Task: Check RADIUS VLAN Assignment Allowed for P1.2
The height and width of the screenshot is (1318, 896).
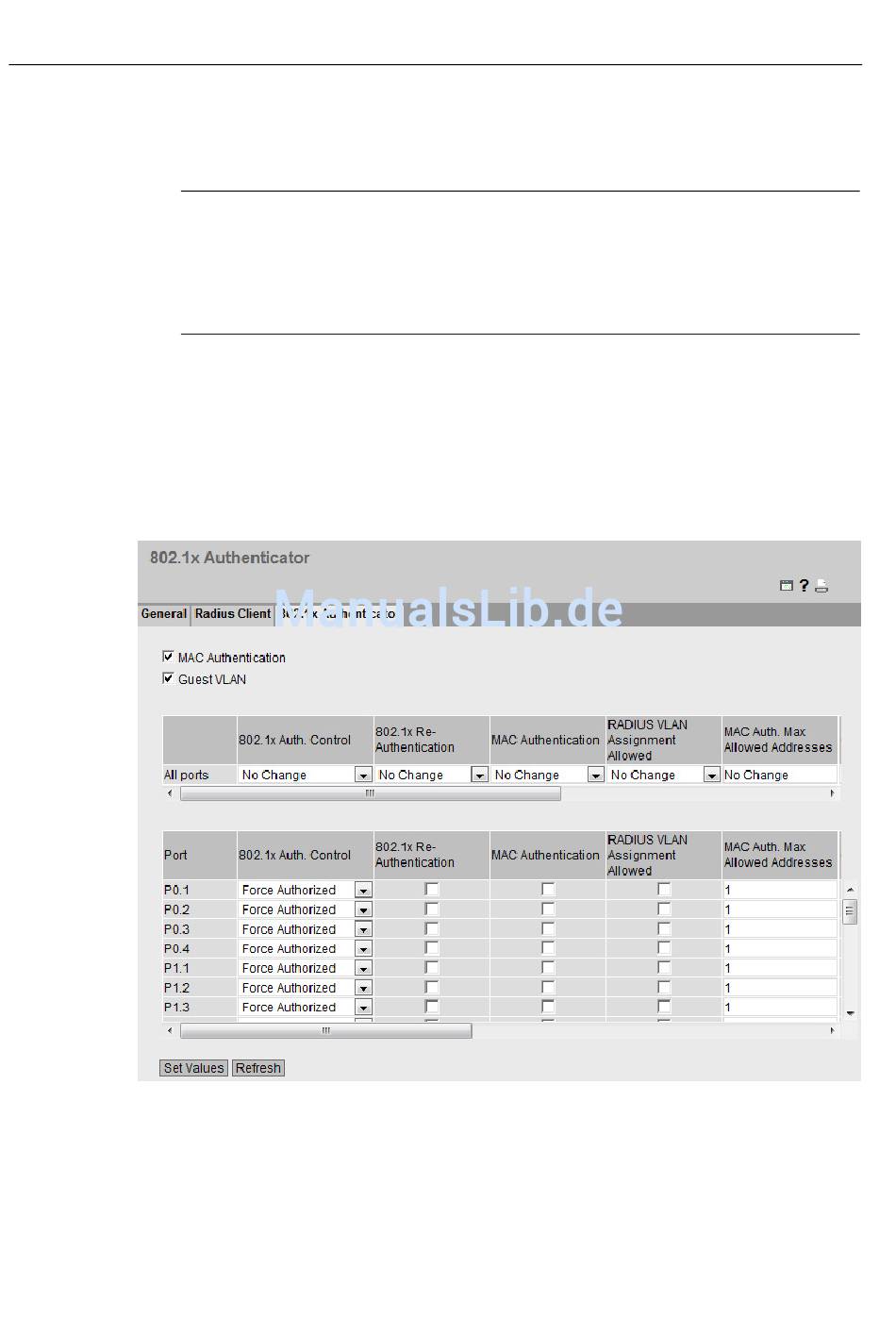Action: [x=664, y=987]
